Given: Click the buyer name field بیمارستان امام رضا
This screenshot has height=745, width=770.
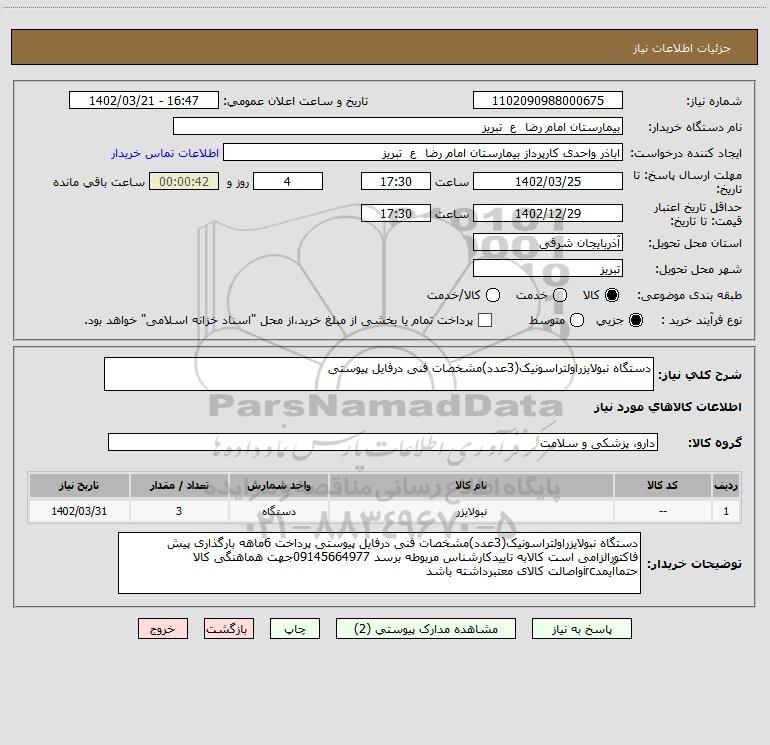Looking at the screenshot, I should click(398, 126).
